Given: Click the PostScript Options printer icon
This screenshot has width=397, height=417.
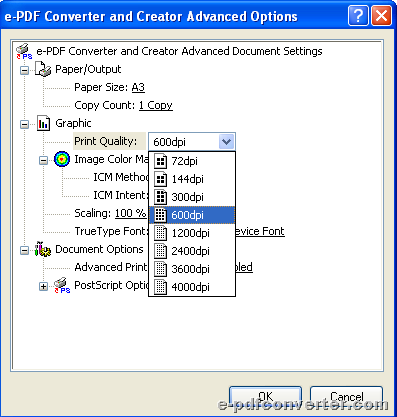Looking at the screenshot, I should (x=62, y=285).
